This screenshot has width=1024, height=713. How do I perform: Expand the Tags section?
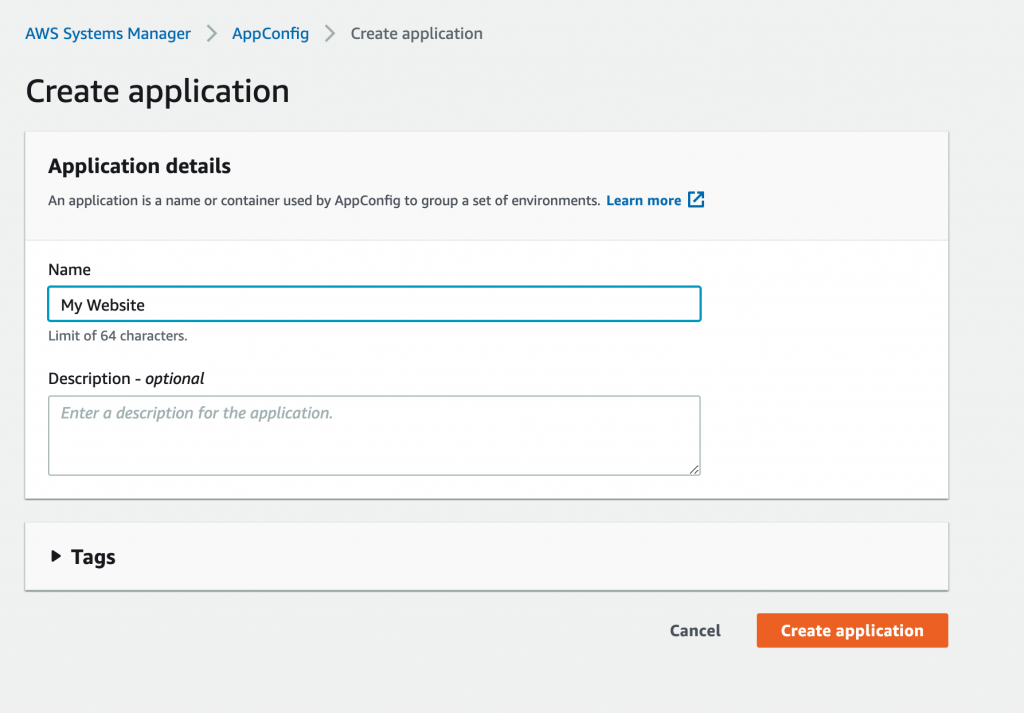click(94, 557)
